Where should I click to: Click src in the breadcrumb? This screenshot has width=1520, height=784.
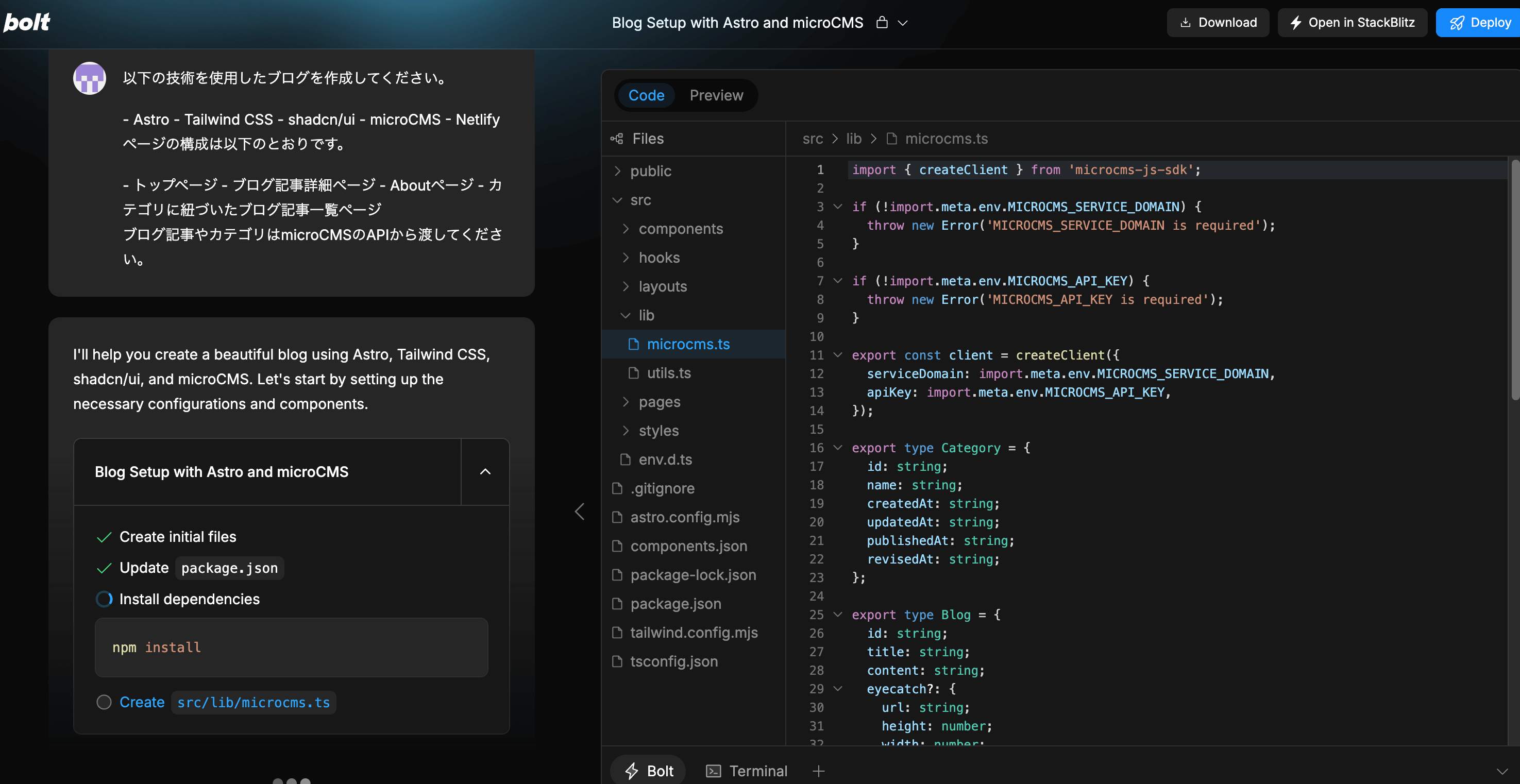pyautogui.click(x=813, y=139)
